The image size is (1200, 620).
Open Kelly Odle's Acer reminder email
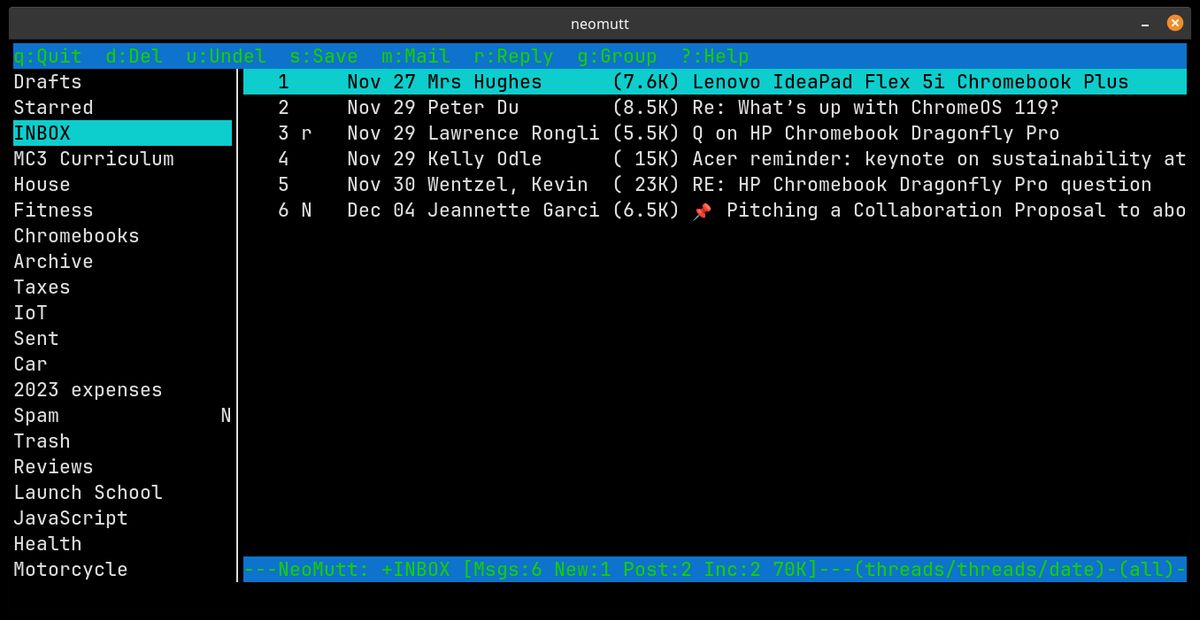click(715, 159)
